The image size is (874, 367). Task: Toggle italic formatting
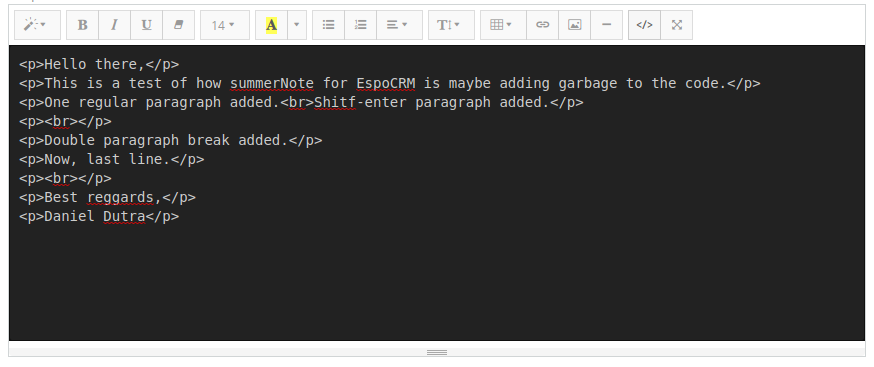coord(114,25)
